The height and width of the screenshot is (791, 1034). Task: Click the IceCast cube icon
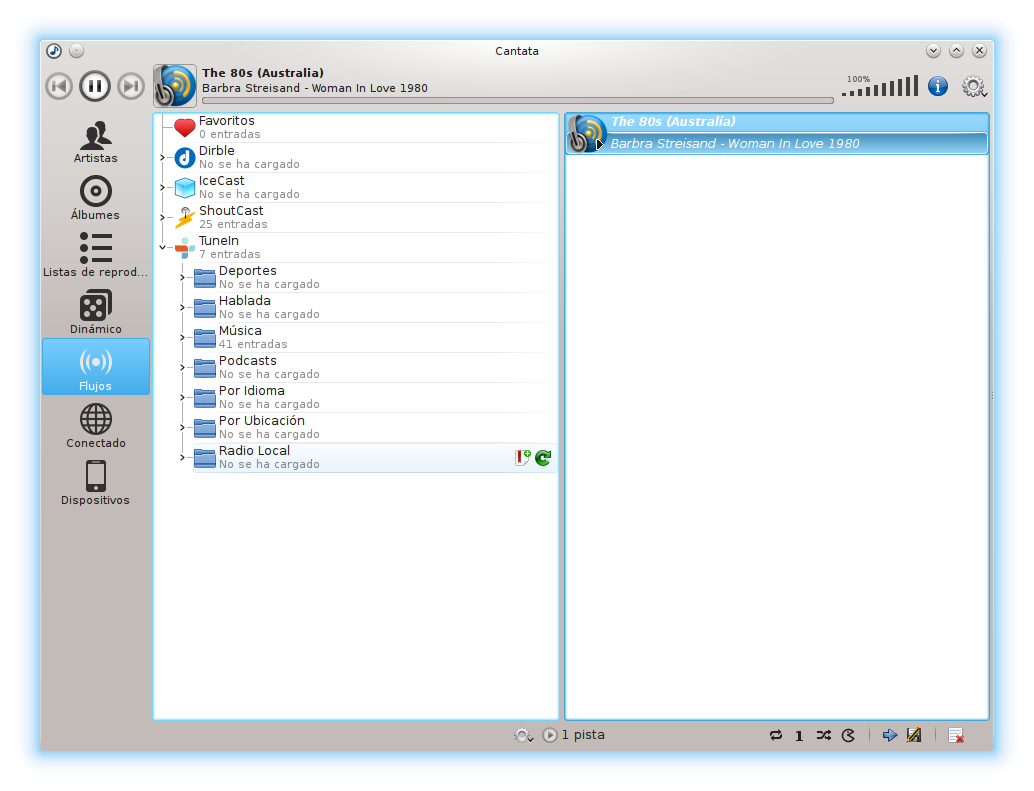[x=185, y=188]
